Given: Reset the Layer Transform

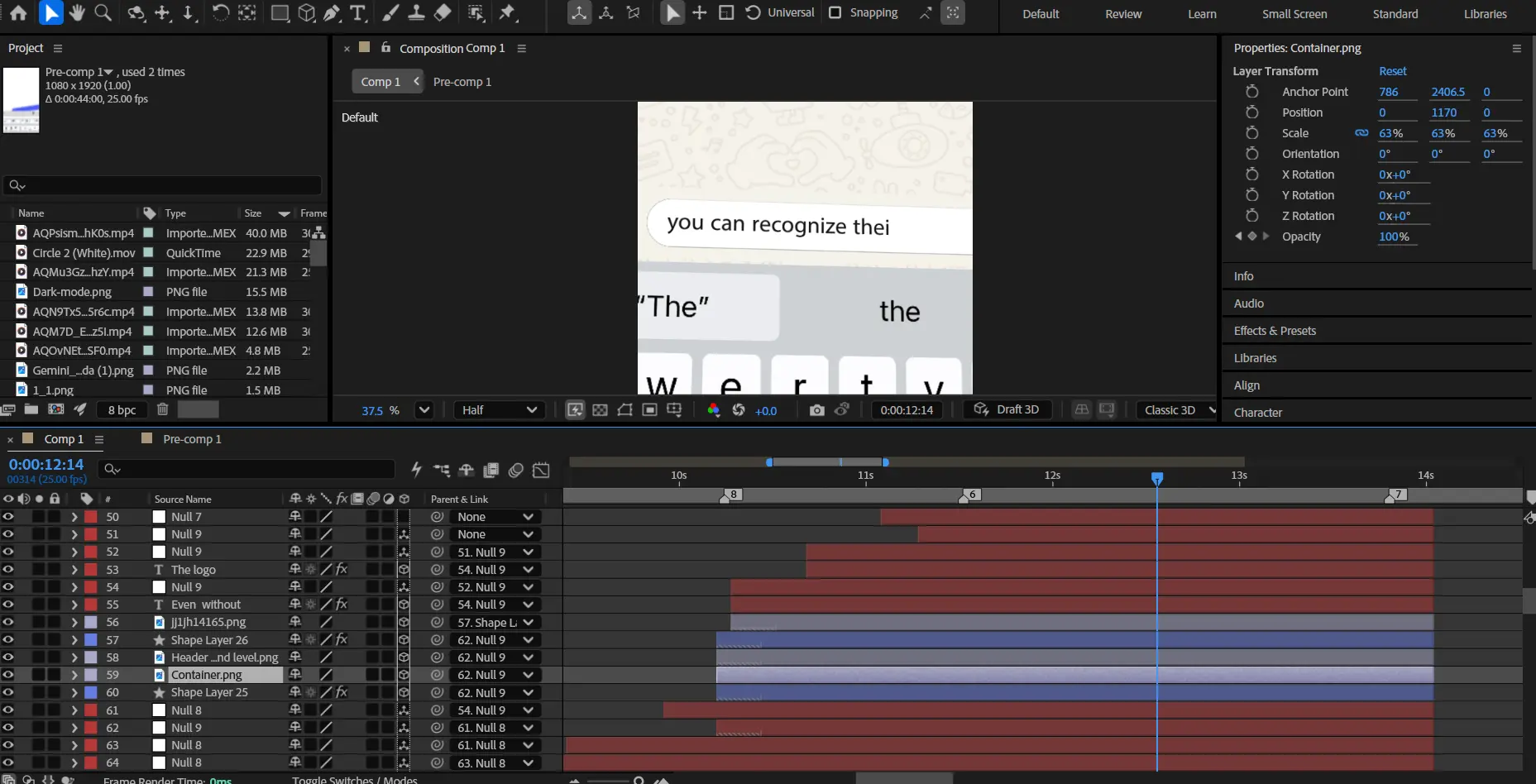Looking at the screenshot, I should click(1392, 71).
